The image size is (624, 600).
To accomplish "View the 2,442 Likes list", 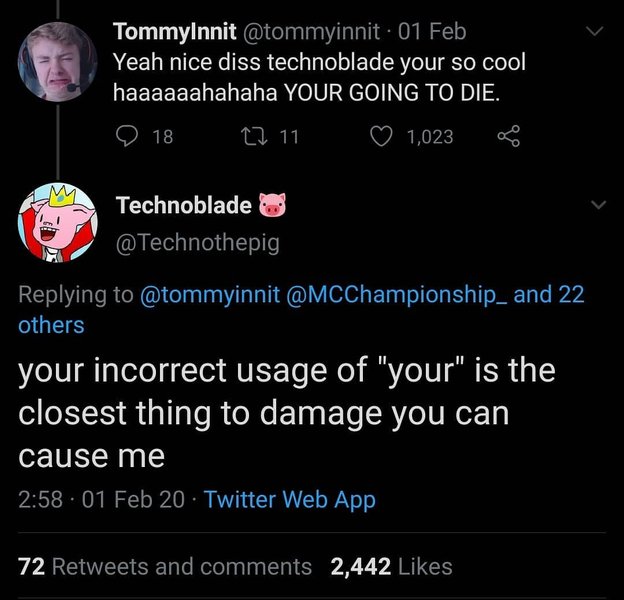I will click(x=390, y=567).
